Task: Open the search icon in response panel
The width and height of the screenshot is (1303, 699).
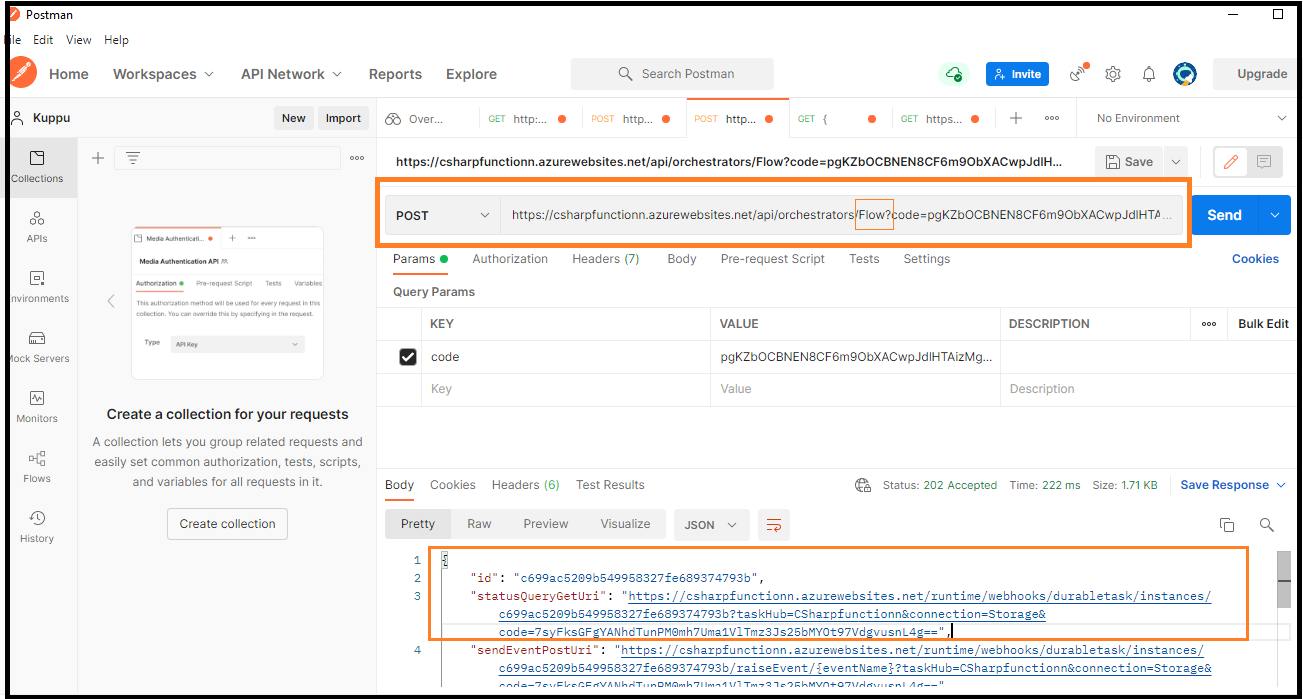Action: (1266, 524)
